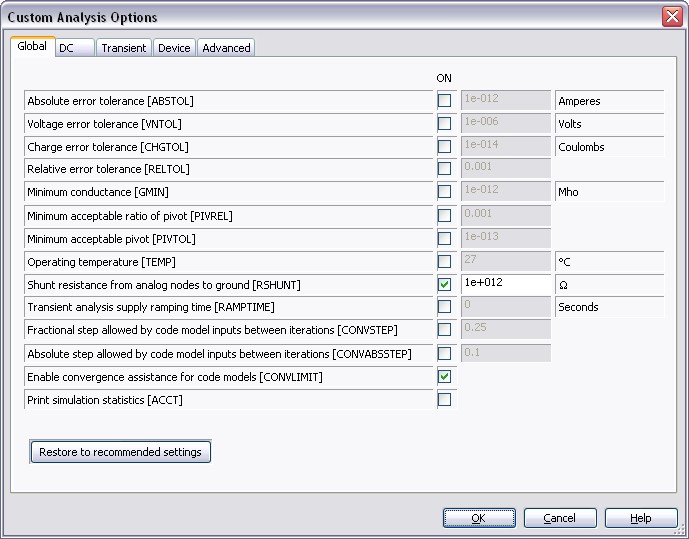Select the Advanced tab
The image size is (689, 539).
[x=226, y=48]
